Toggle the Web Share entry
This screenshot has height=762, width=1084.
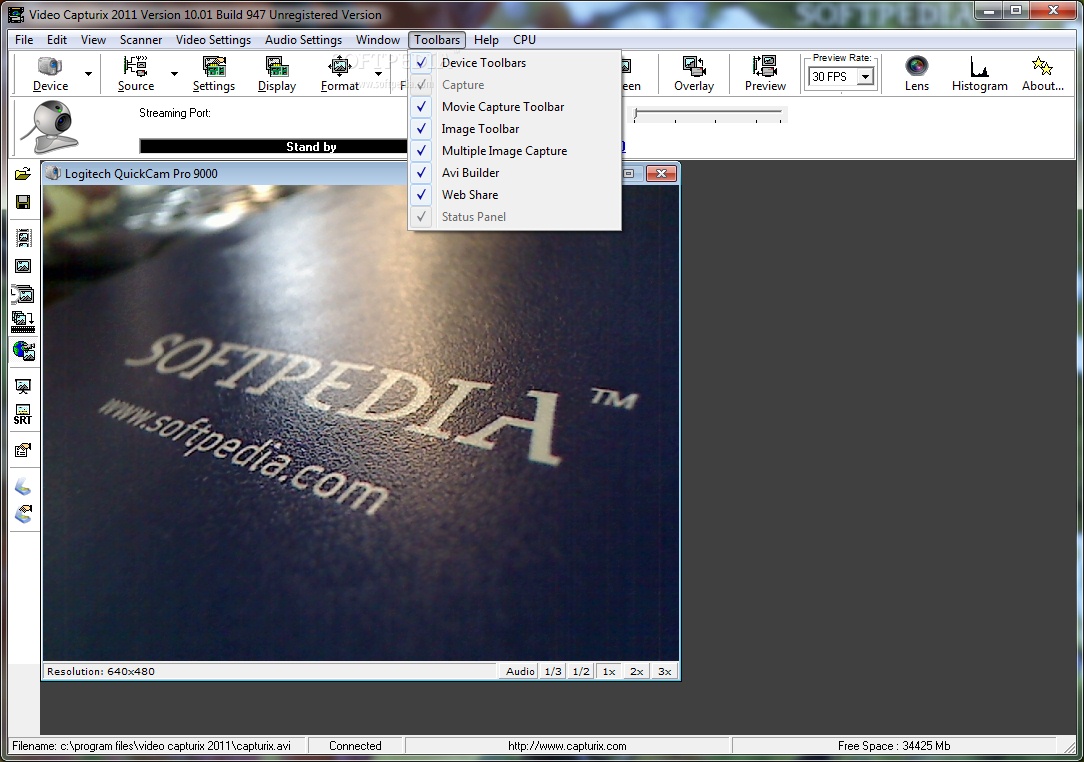[515, 195]
